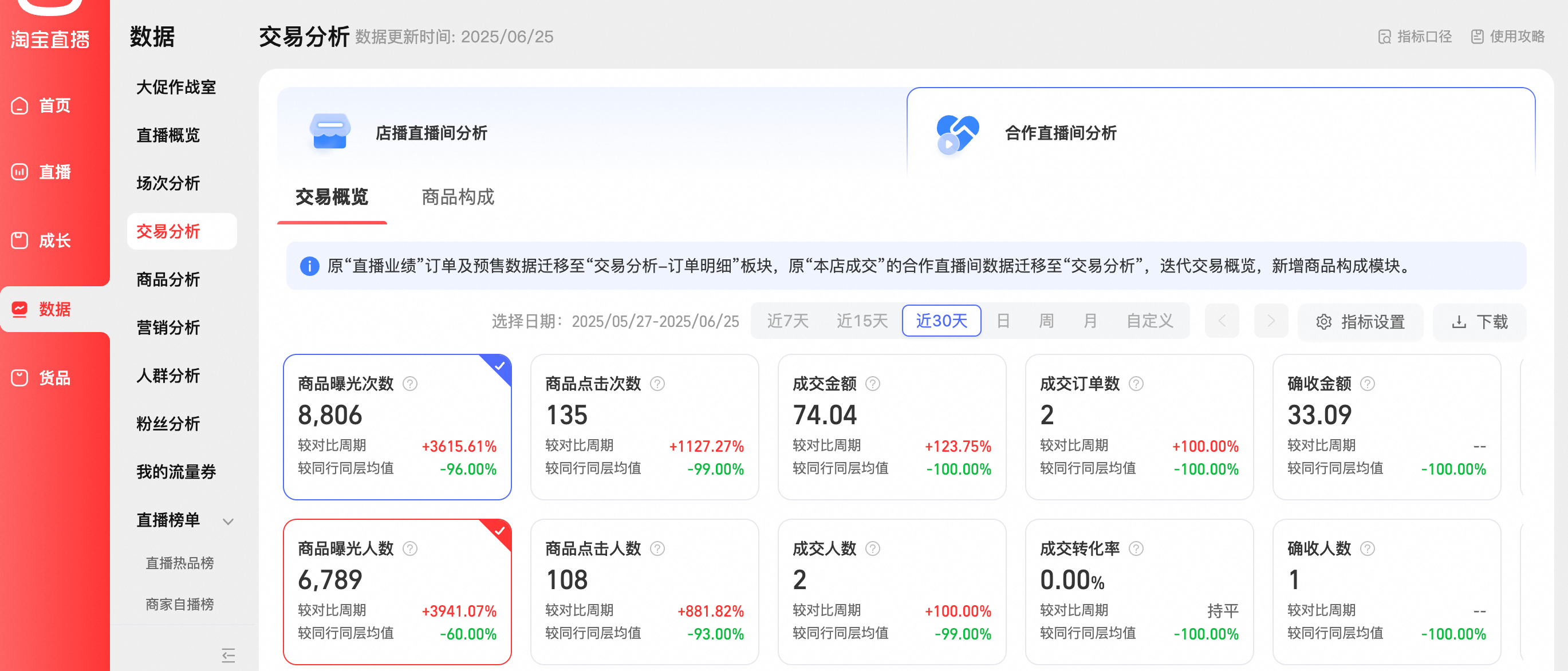The image size is (1568, 671).
Task: Open the 首页 home icon in sidebar
Action: point(19,106)
